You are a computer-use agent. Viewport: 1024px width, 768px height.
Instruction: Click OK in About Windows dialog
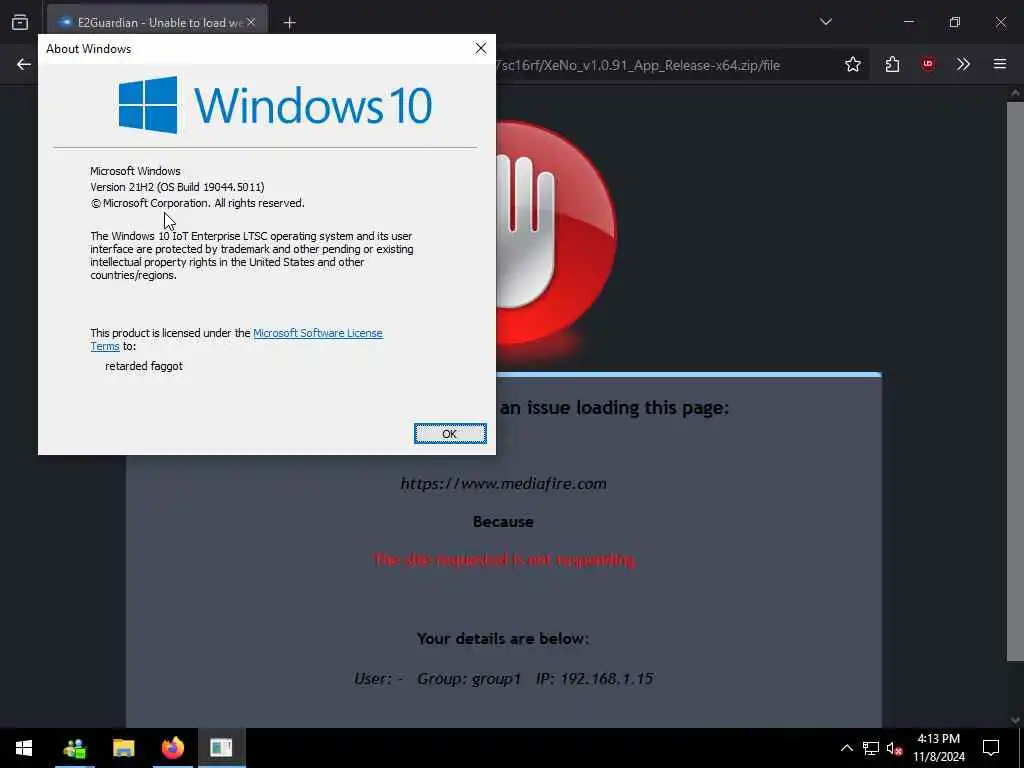point(450,434)
